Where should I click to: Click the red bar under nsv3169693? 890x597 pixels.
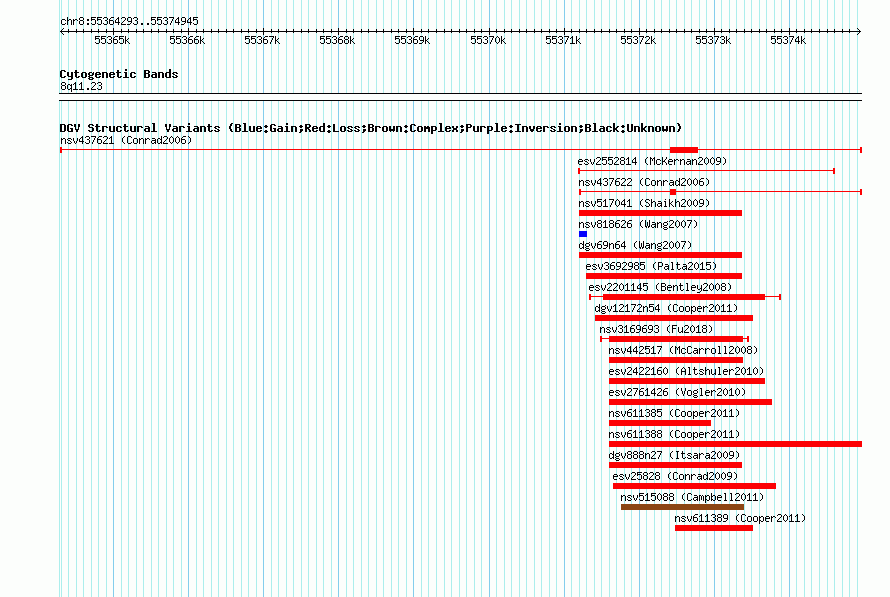point(676,339)
